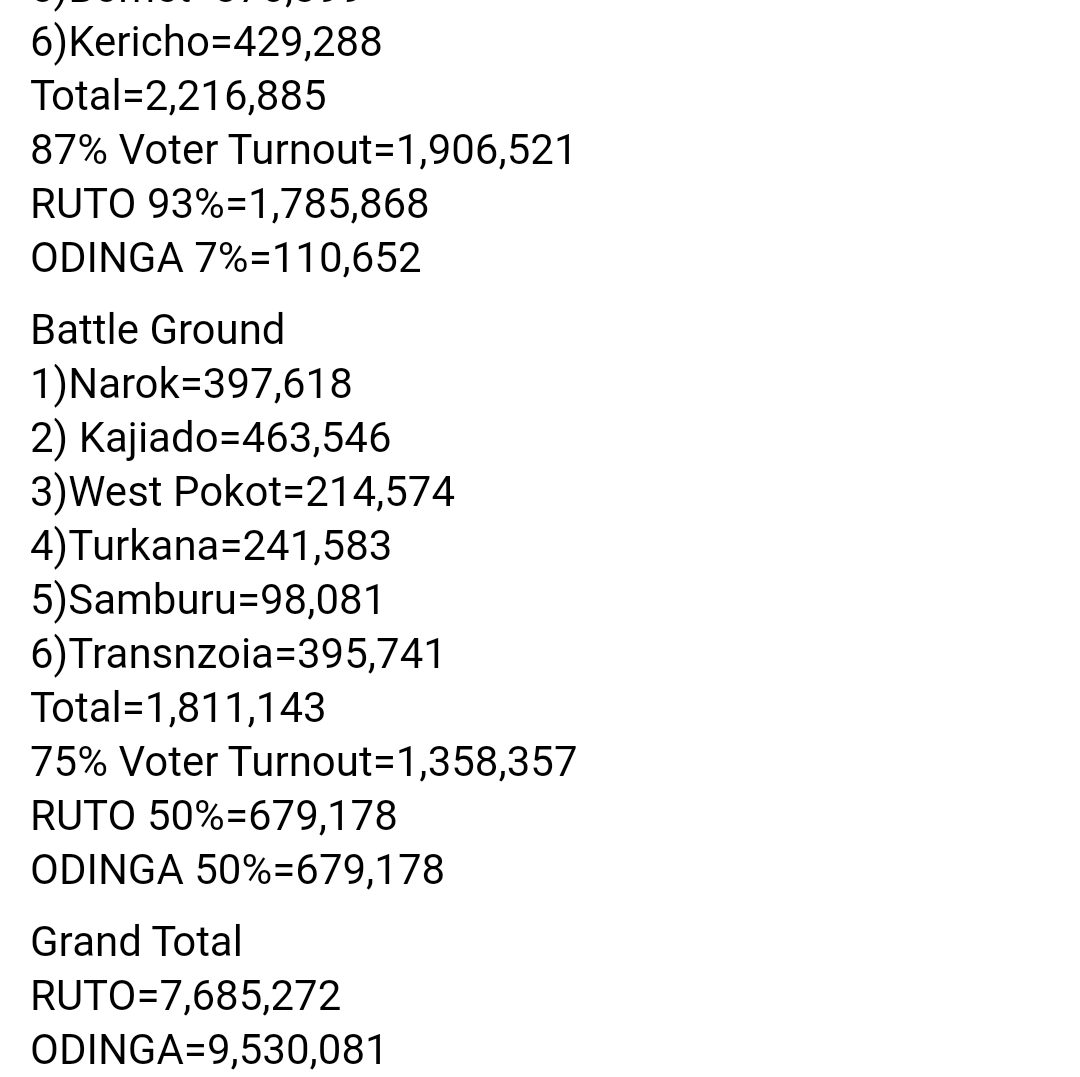Select the 87% Voter Turnout line
This screenshot has width=1080, height=1077.
(303, 150)
